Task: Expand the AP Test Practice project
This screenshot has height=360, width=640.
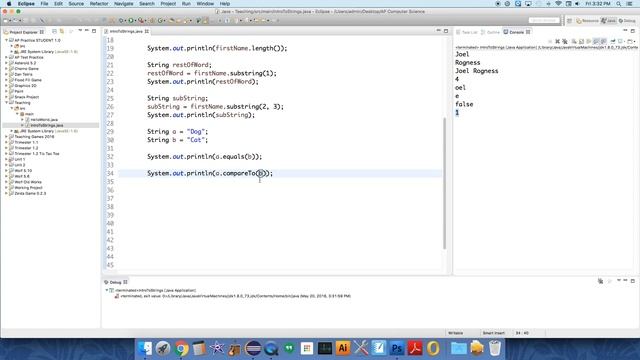Action: (x=7, y=58)
